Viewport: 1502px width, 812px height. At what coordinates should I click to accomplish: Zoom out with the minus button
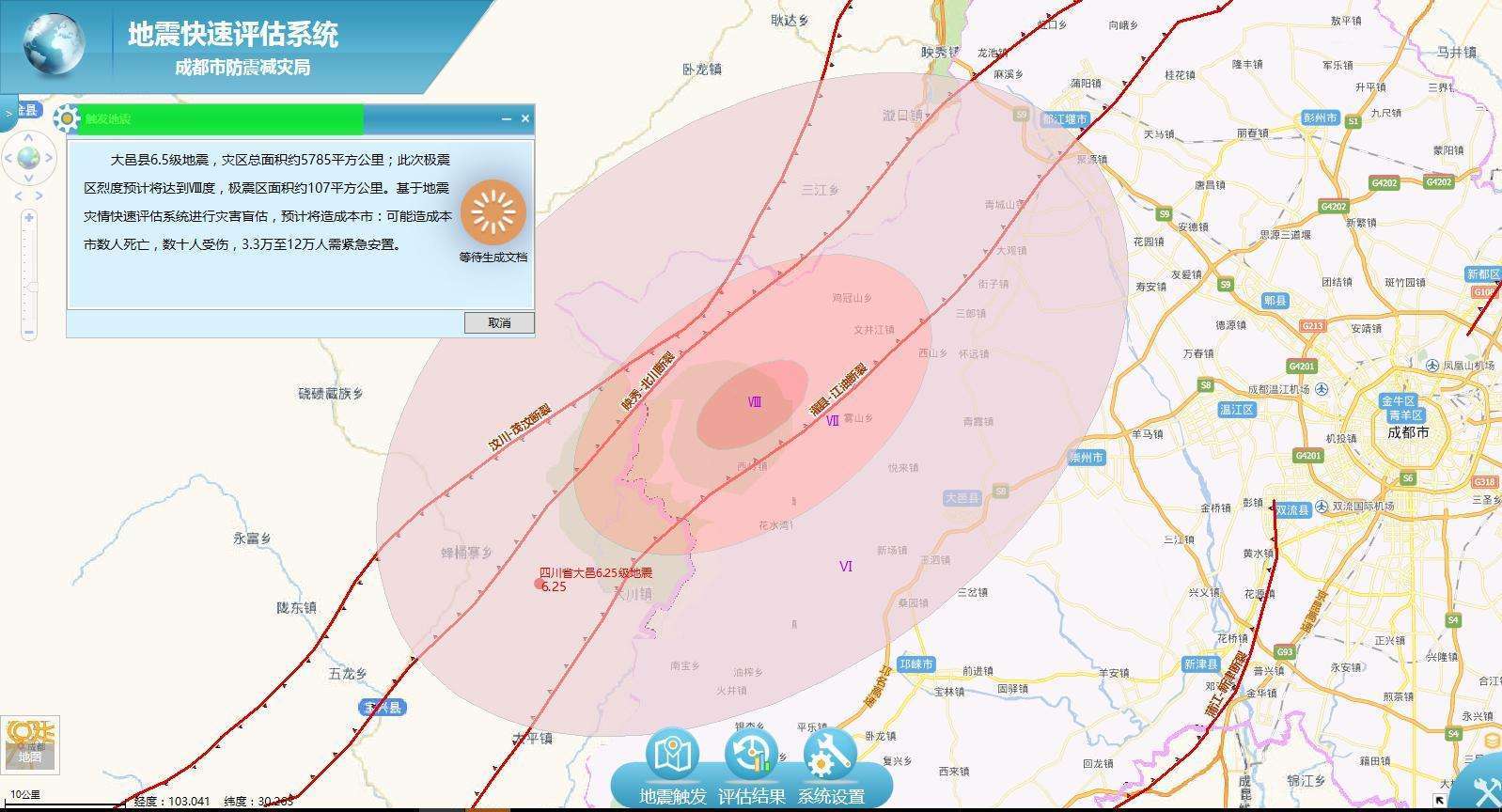pos(29,332)
